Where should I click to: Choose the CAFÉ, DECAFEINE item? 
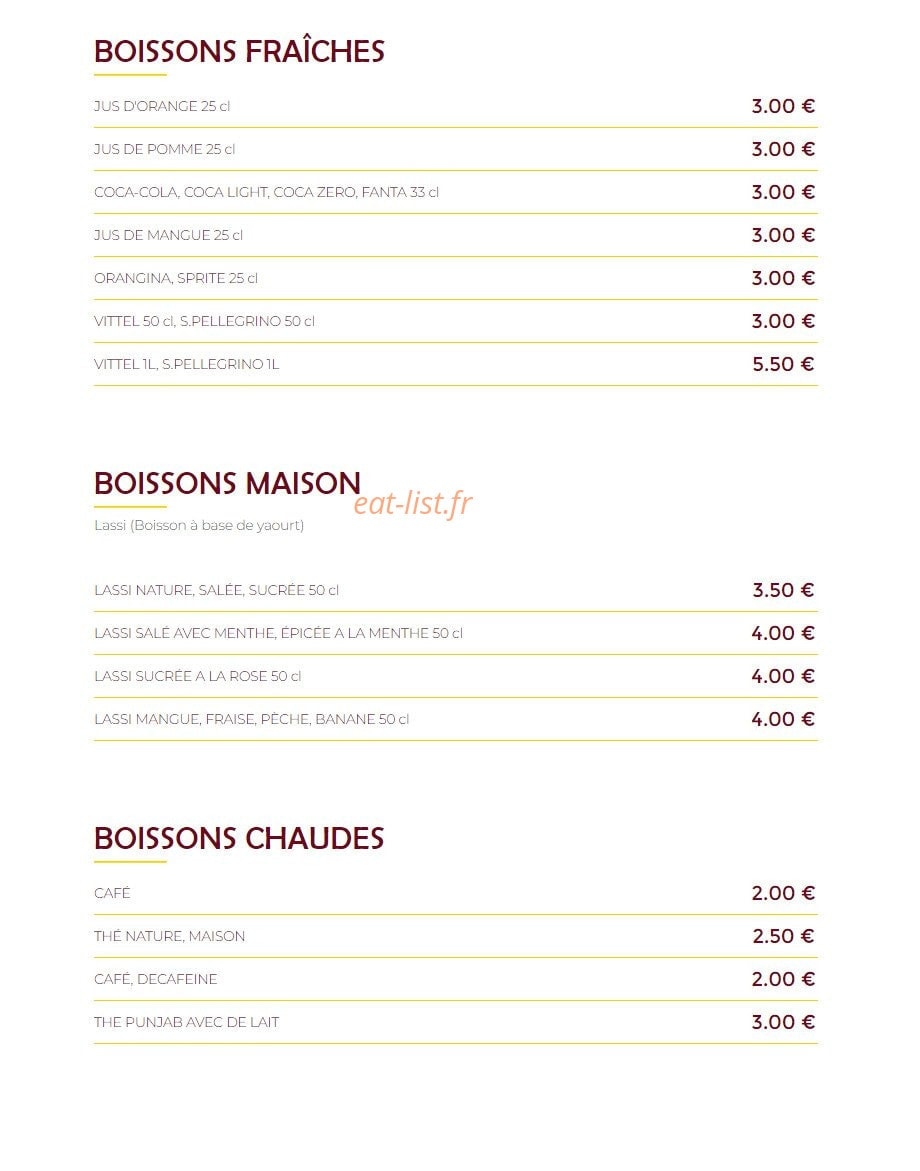click(x=156, y=979)
